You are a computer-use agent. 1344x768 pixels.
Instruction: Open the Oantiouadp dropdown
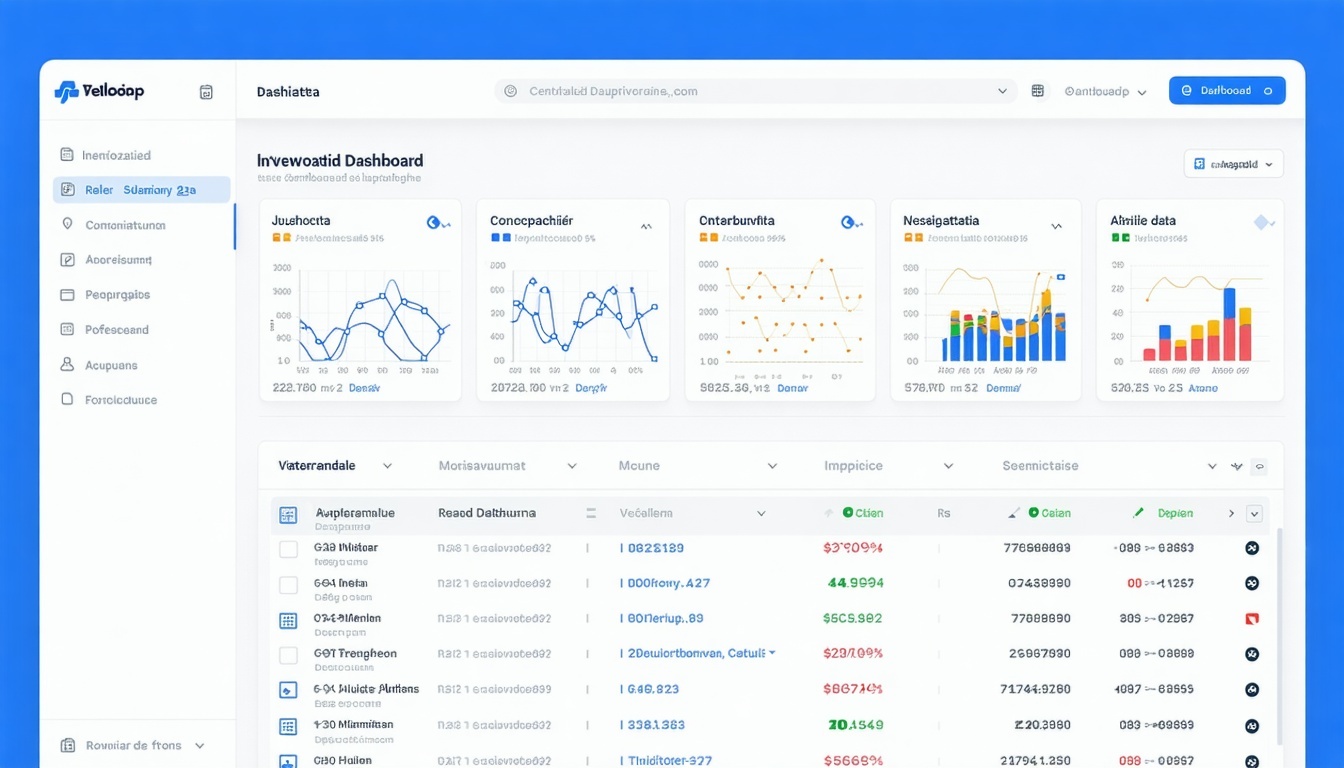1105,91
